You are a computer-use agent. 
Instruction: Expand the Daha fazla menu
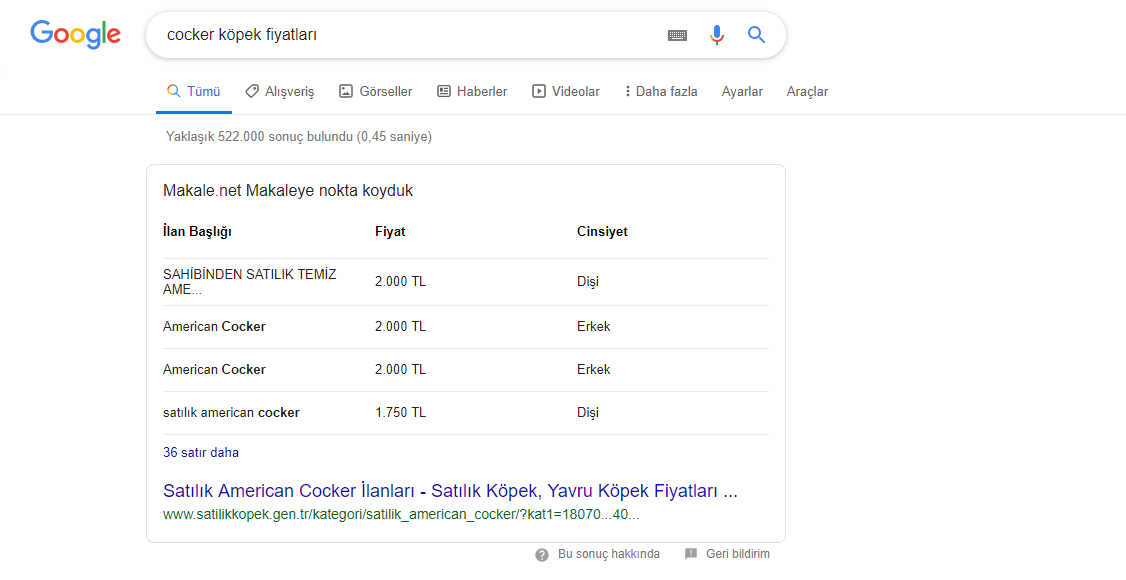click(661, 91)
